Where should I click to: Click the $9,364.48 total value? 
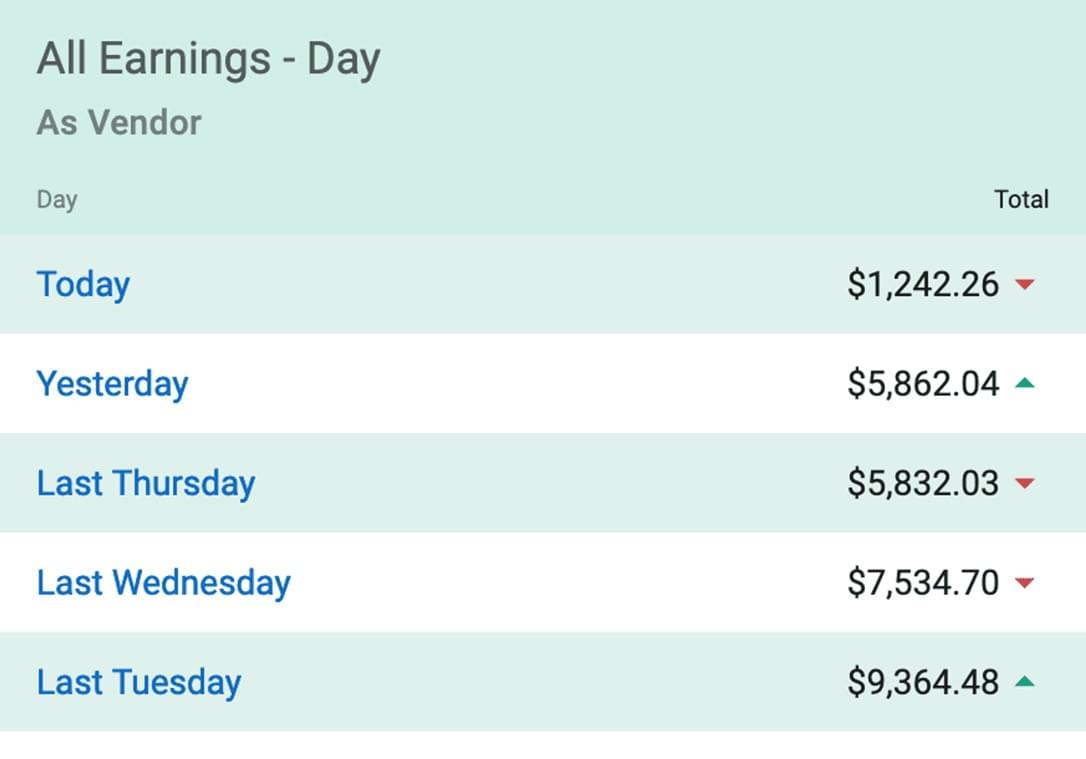click(x=923, y=682)
